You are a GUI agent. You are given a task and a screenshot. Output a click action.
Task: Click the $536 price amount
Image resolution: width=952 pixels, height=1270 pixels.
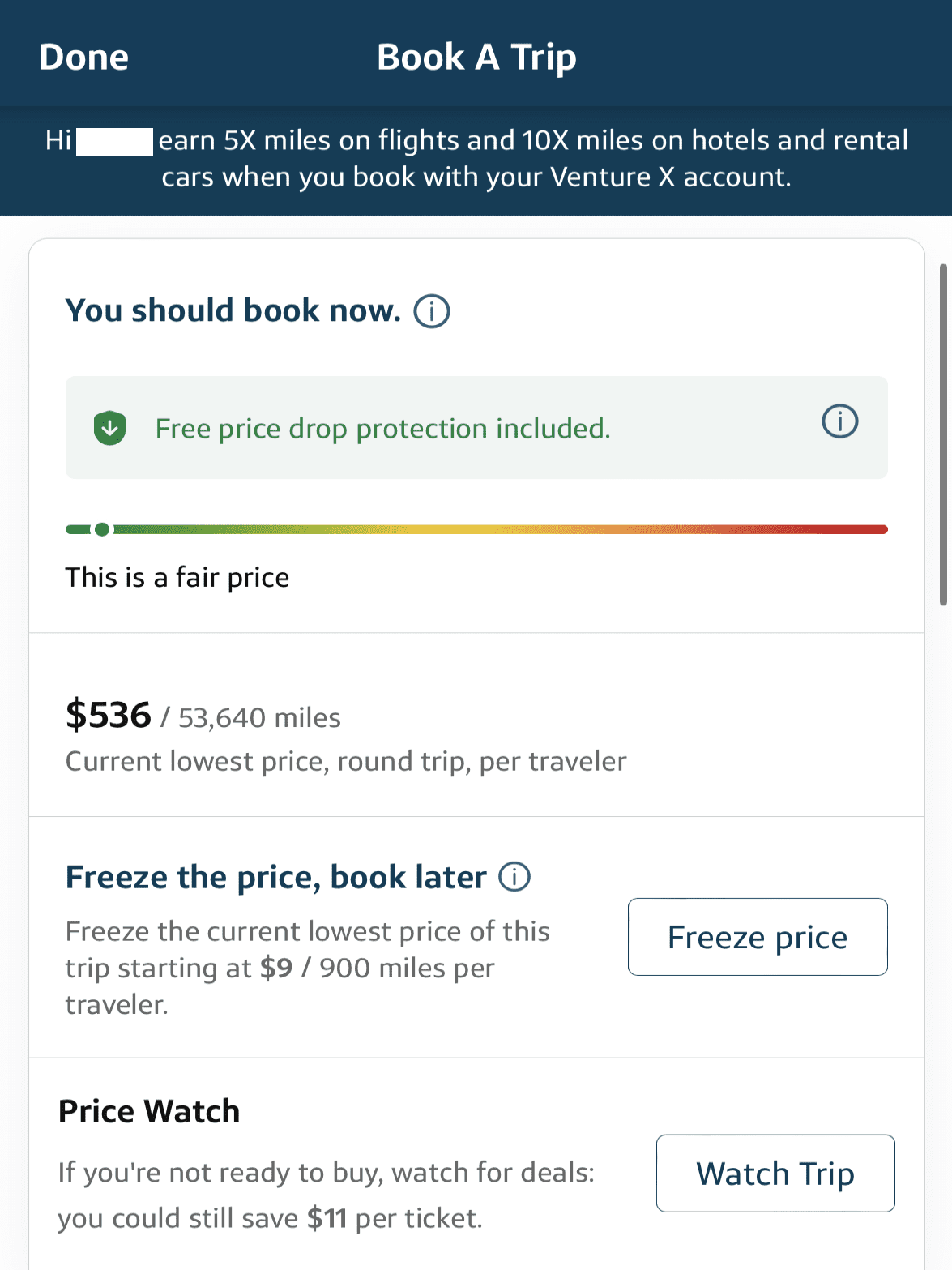(x=108, y=714)
